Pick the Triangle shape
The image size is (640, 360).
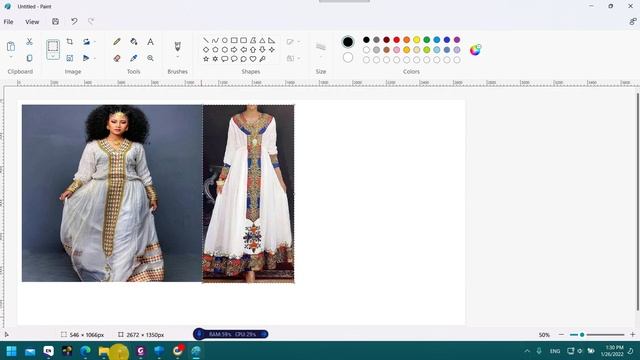click(262, 40)
